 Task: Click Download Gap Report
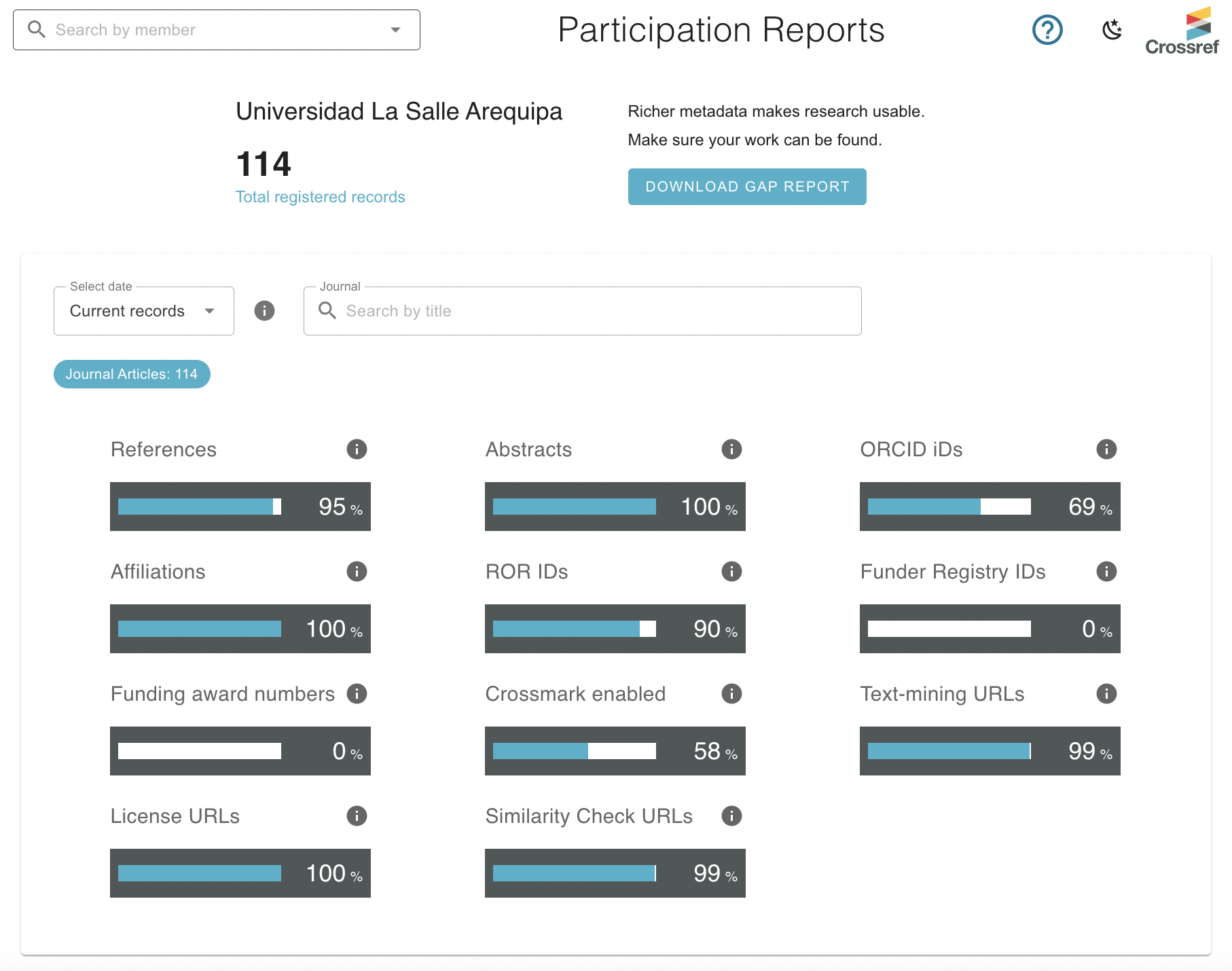click(x=747, y=186)
